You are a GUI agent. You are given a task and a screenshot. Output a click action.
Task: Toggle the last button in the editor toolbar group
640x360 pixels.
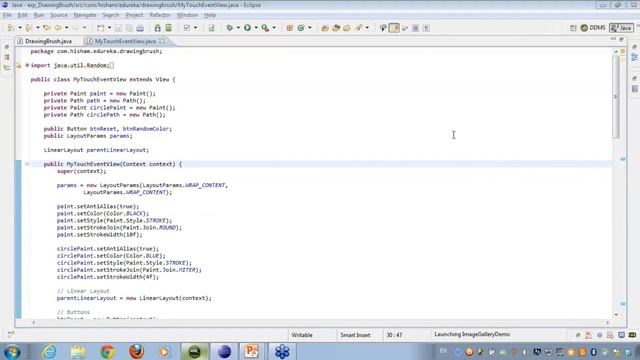(x=426, y=28)
